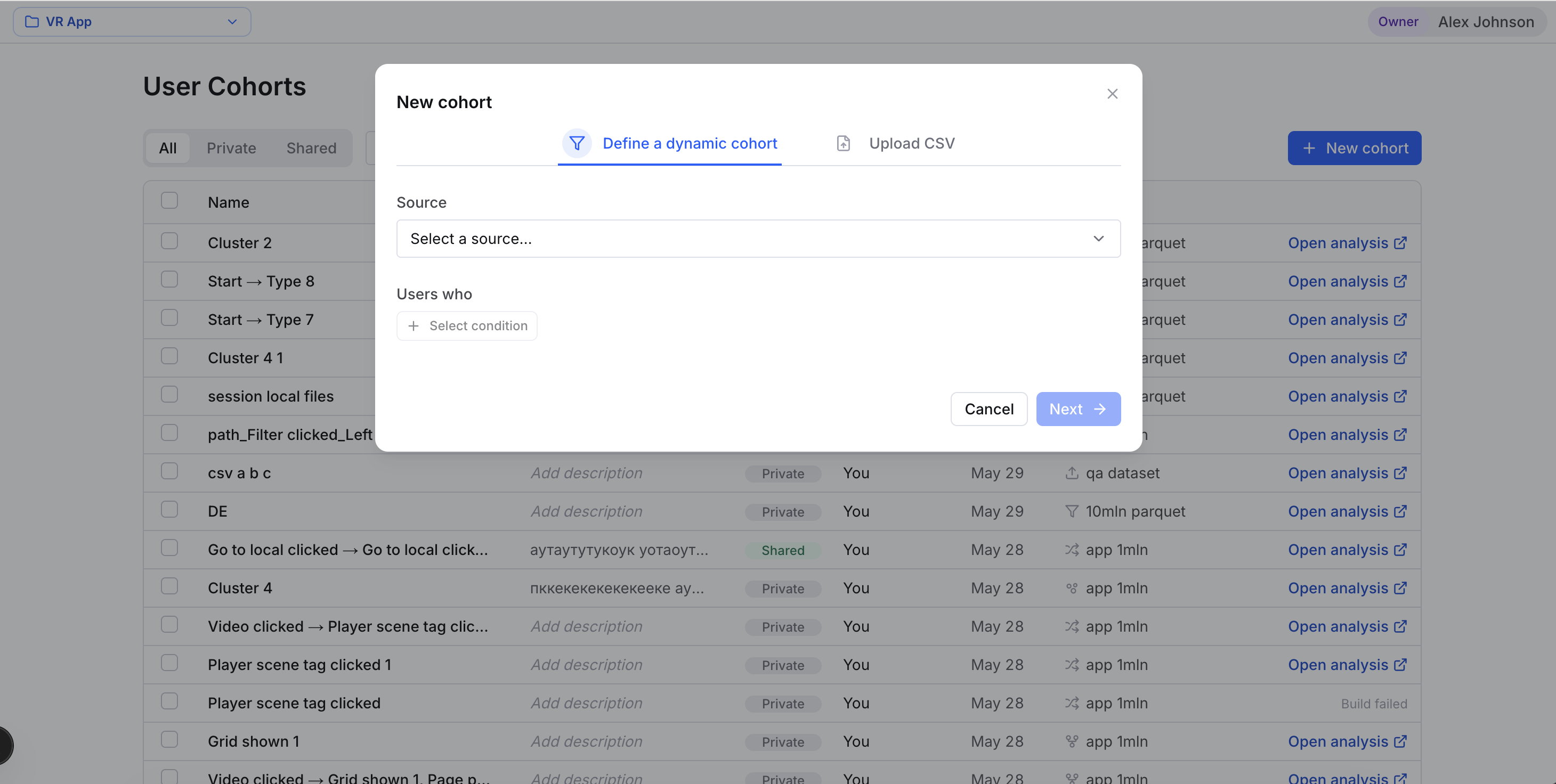This screenshot has height=784, width=1556.
Task: Tick the csv a b c row checkbox
Action: pyautogui.click(x=169, y=471)
